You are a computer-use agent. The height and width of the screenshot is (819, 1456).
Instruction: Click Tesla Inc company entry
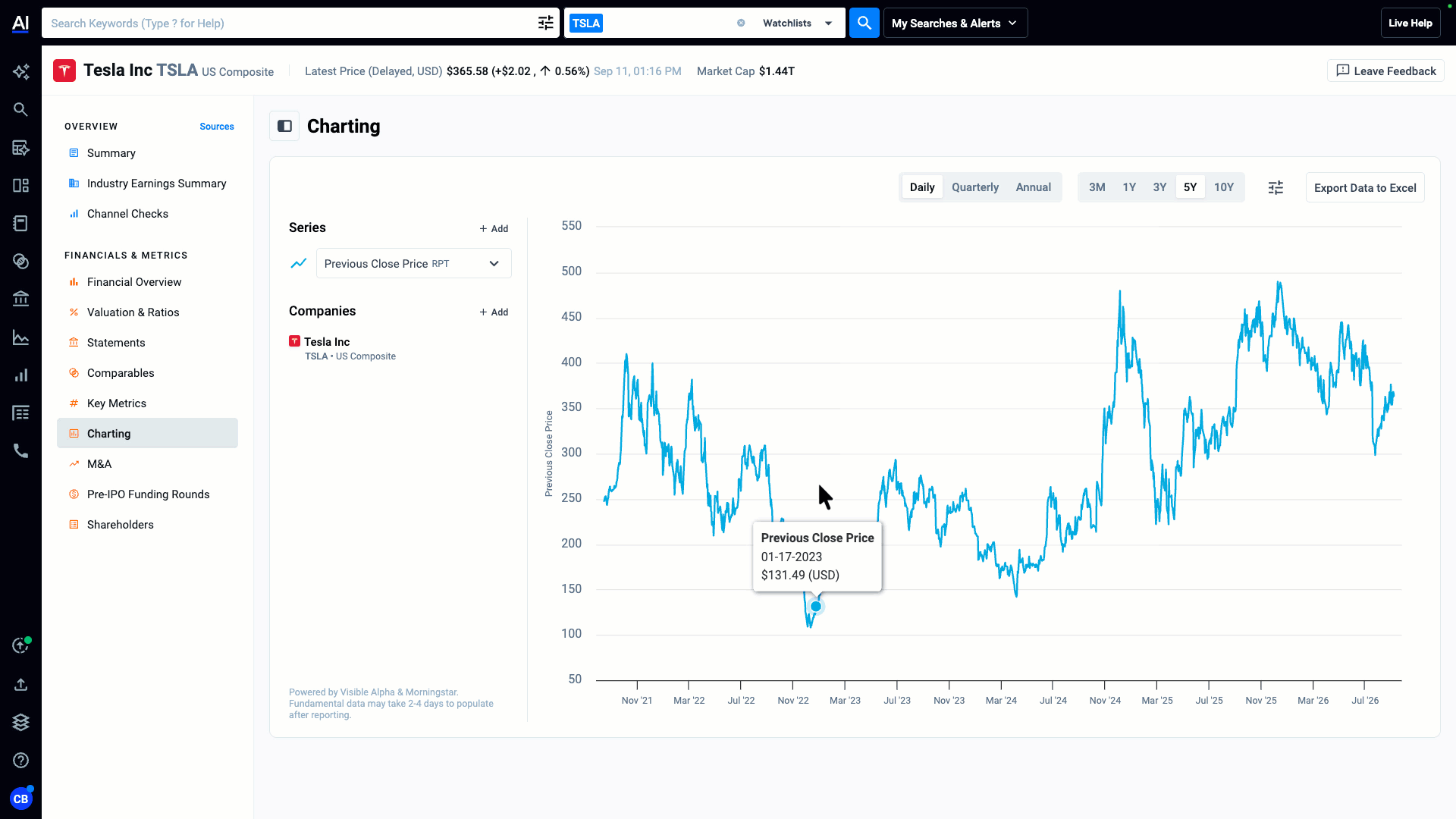point(343,348)
